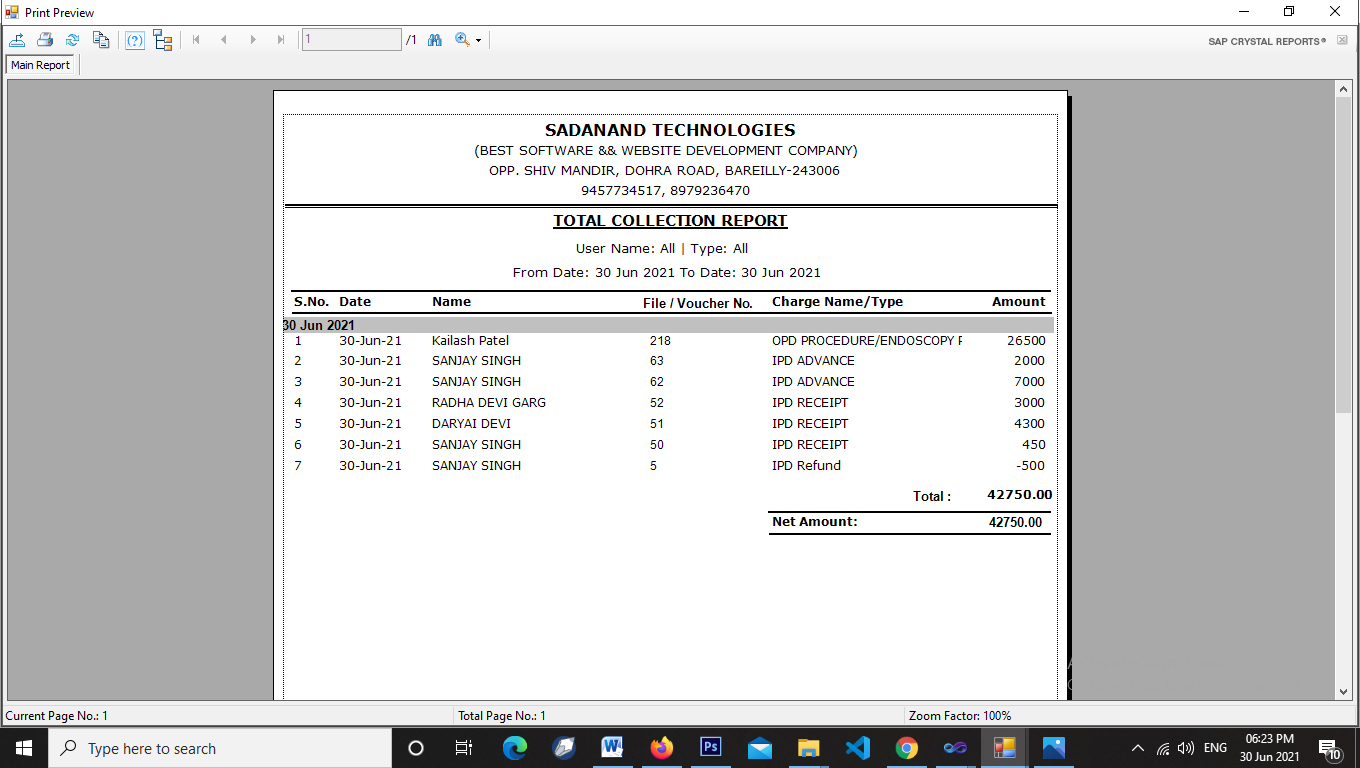Open Task View in the taskbar

tap(464, 748)
